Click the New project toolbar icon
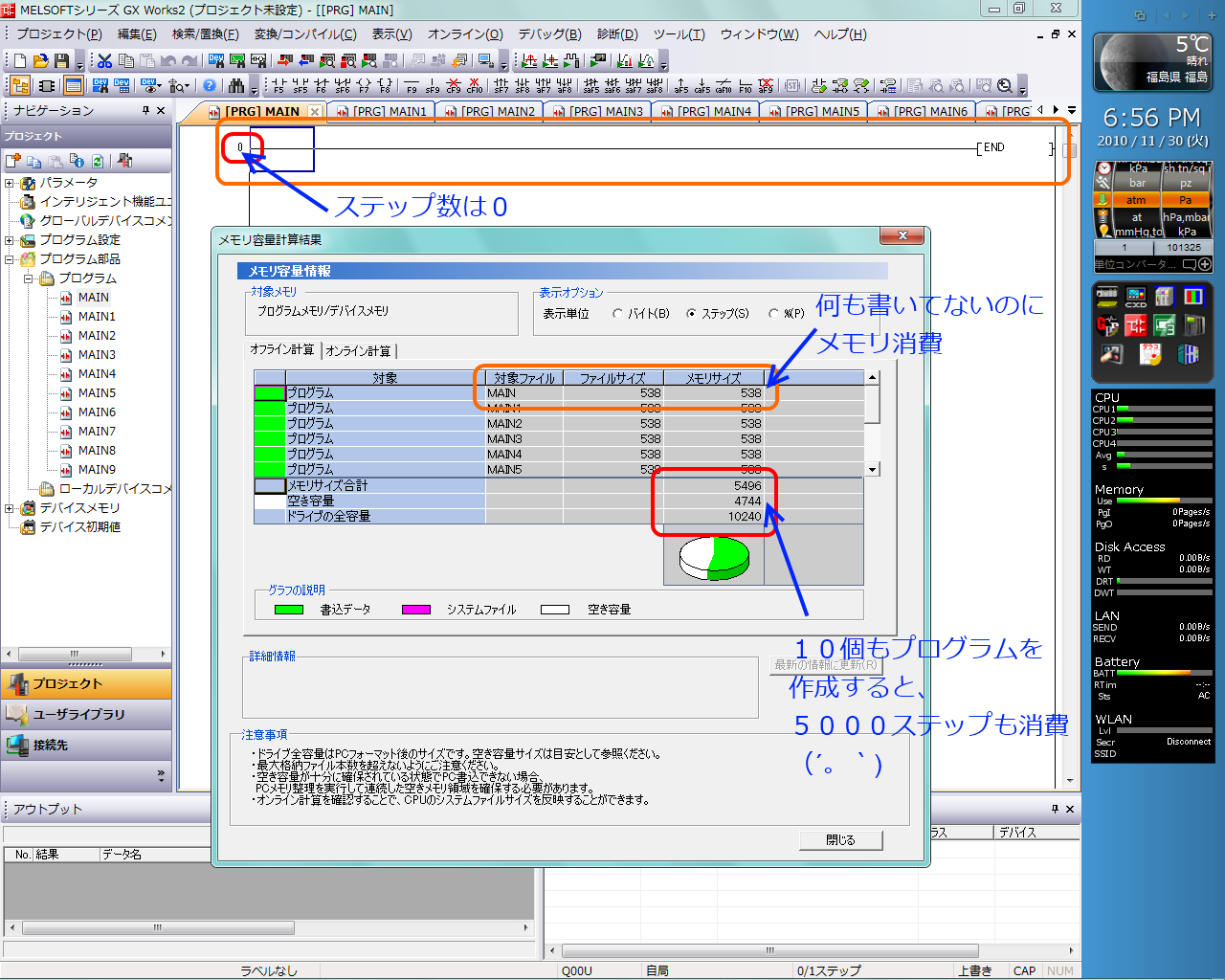This screenshot has width=1225, height=980. tap(20, 60)
